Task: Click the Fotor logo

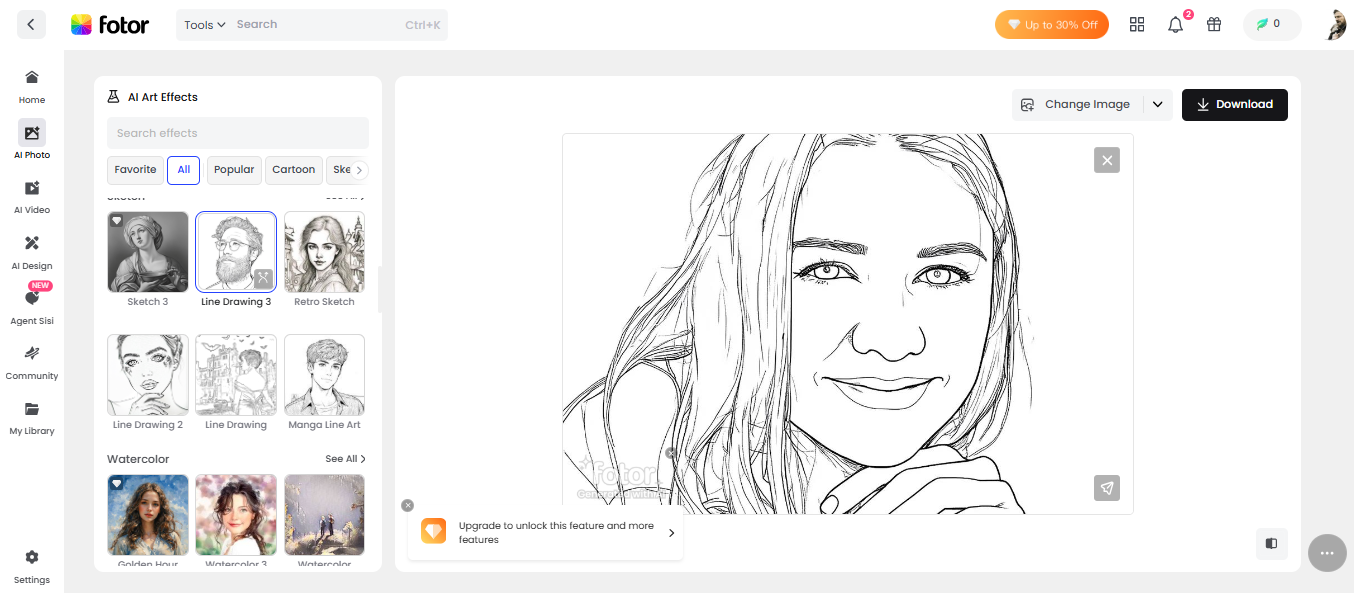Action: coord(110,25)
